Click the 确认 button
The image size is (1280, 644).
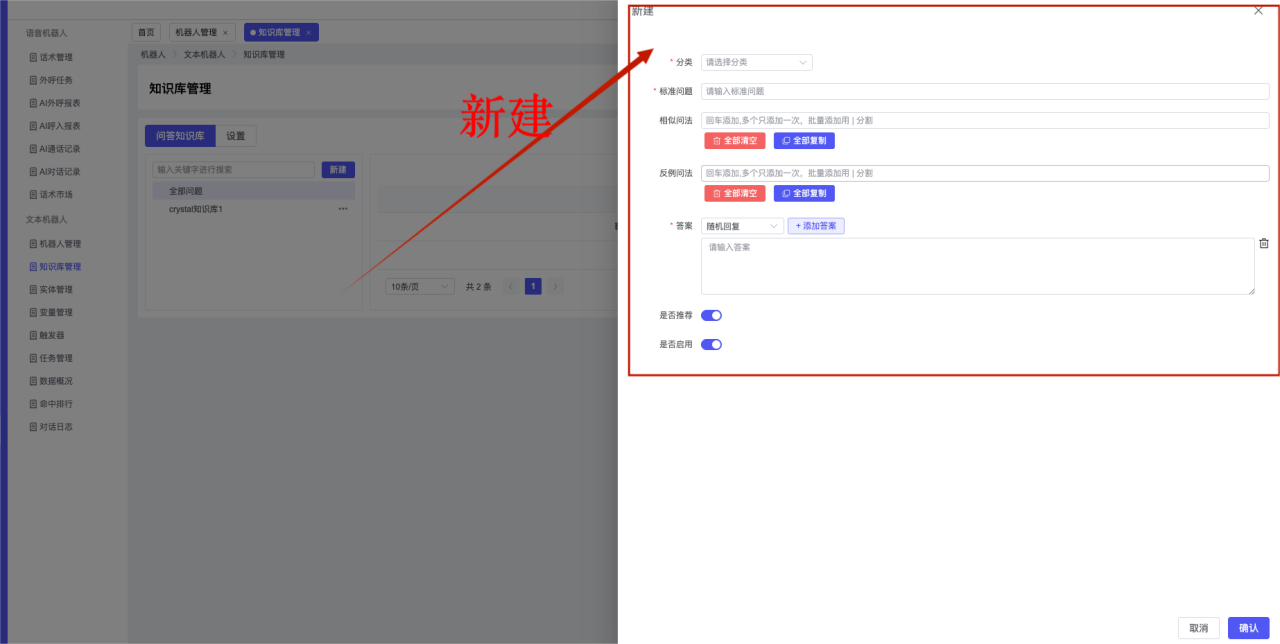1248,628
